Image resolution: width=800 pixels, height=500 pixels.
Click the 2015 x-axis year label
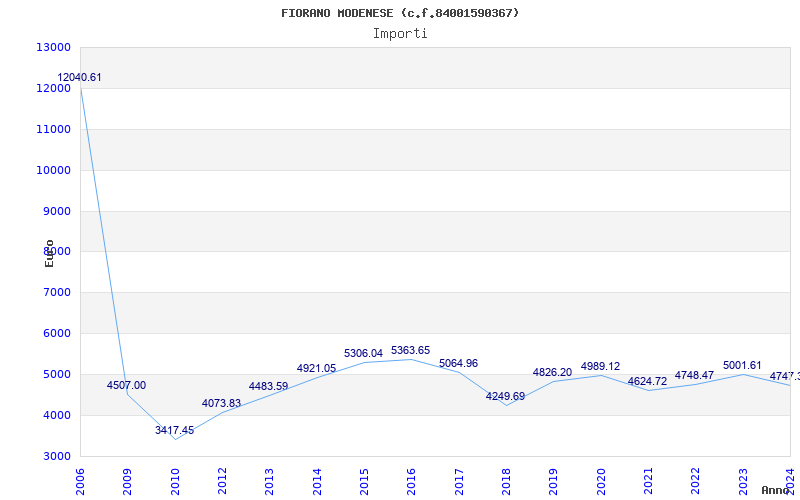(x=364, y=481)
